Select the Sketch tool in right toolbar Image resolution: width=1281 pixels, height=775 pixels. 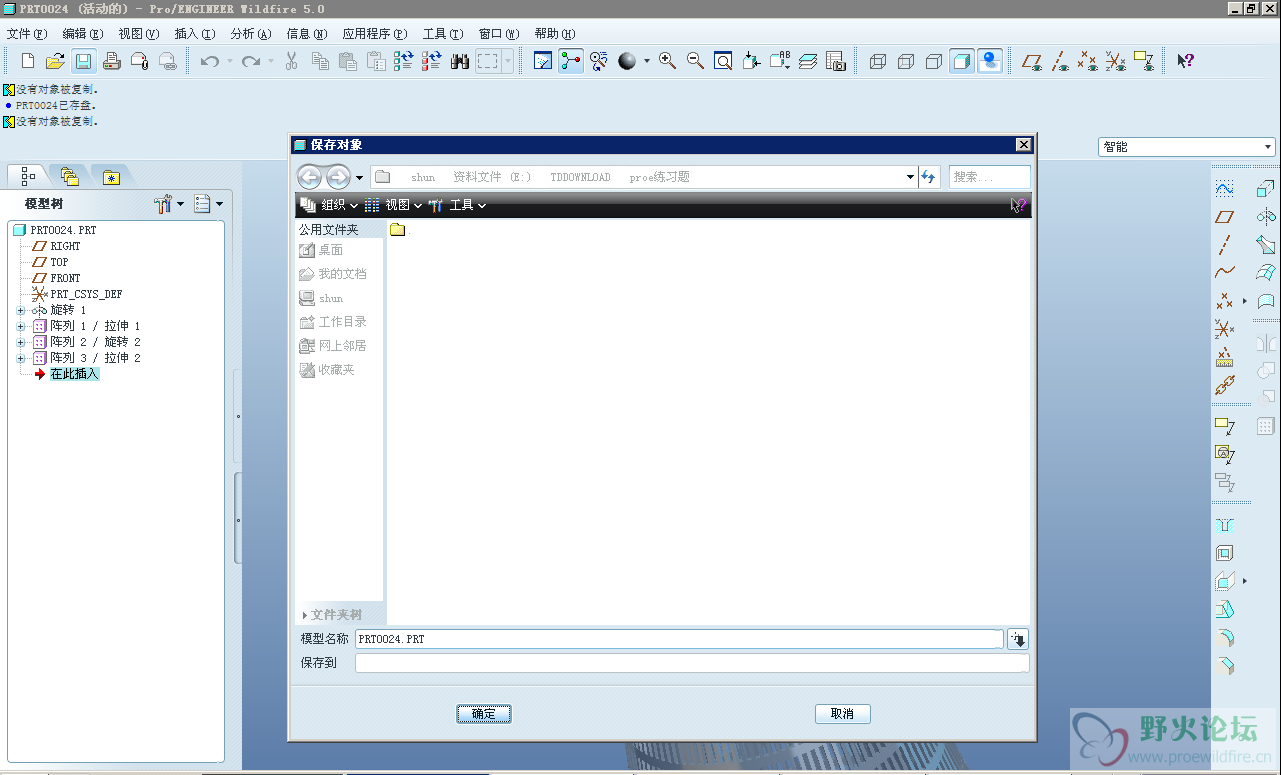(1224, 188)
